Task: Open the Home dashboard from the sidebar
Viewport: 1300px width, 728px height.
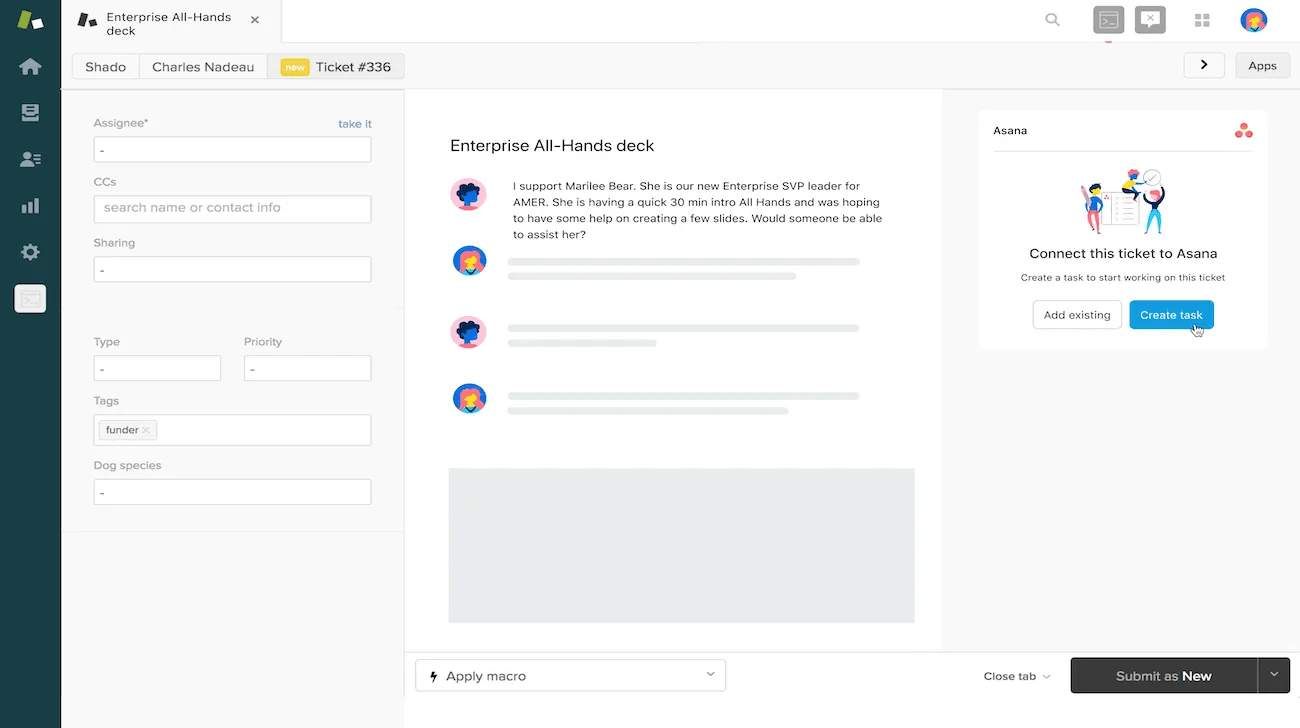Action: pos(29,66)
